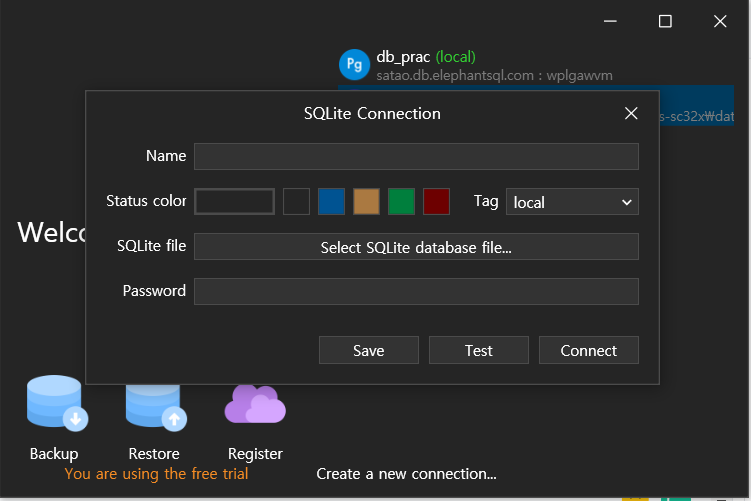
Task: Select the db_prac (local) connection entry
Action: click(x=536, y=66)
